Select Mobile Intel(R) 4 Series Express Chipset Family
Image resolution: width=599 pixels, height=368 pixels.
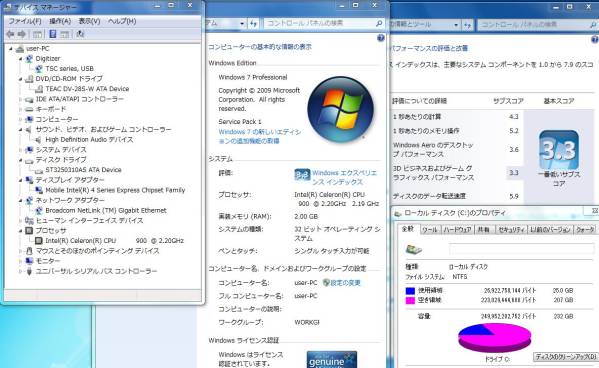115,190
